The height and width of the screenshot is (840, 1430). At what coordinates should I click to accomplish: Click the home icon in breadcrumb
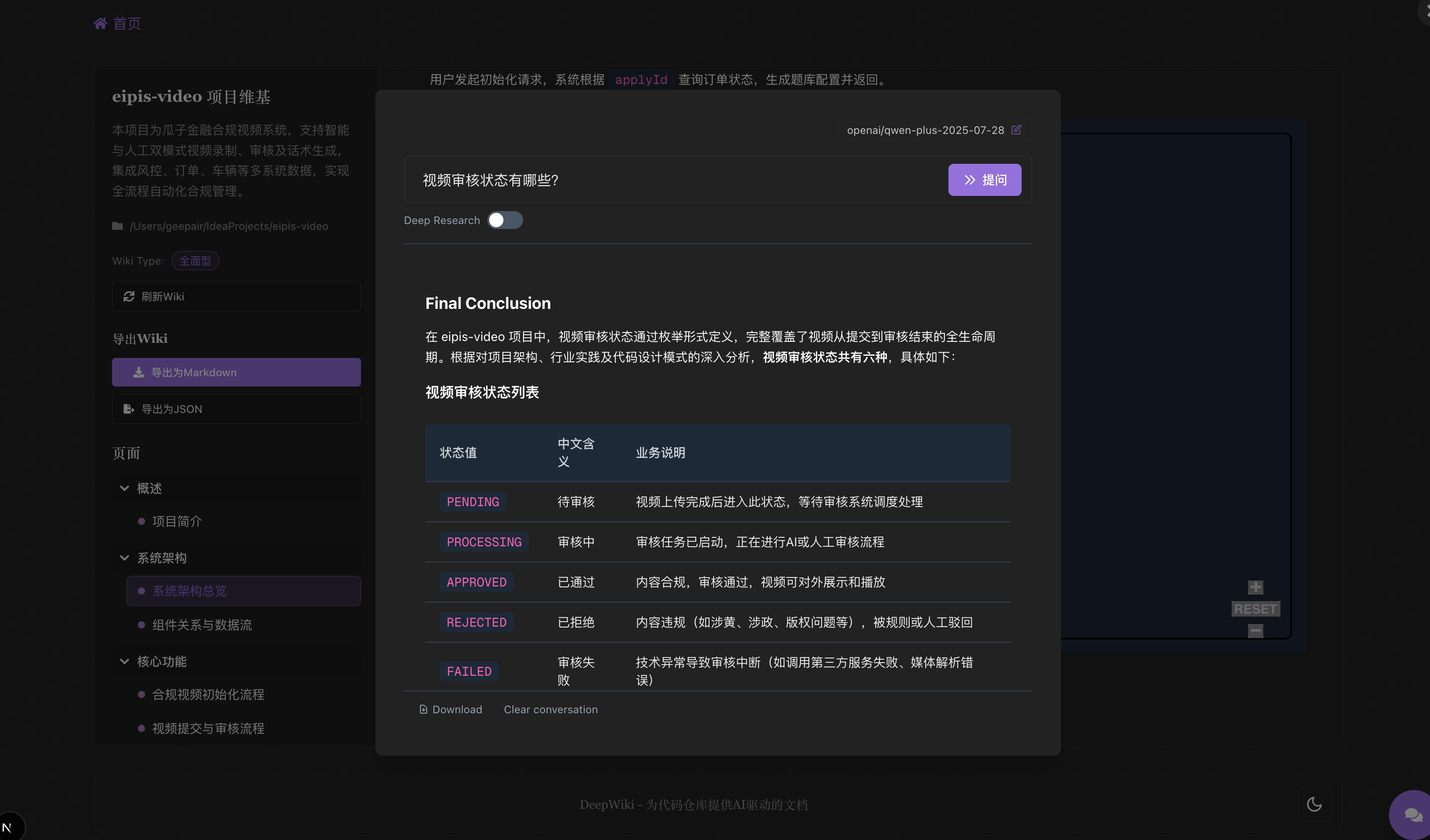100,23
